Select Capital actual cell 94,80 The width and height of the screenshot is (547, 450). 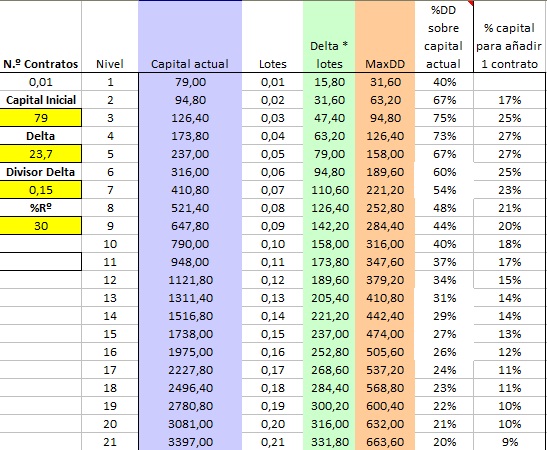[190, 100]
